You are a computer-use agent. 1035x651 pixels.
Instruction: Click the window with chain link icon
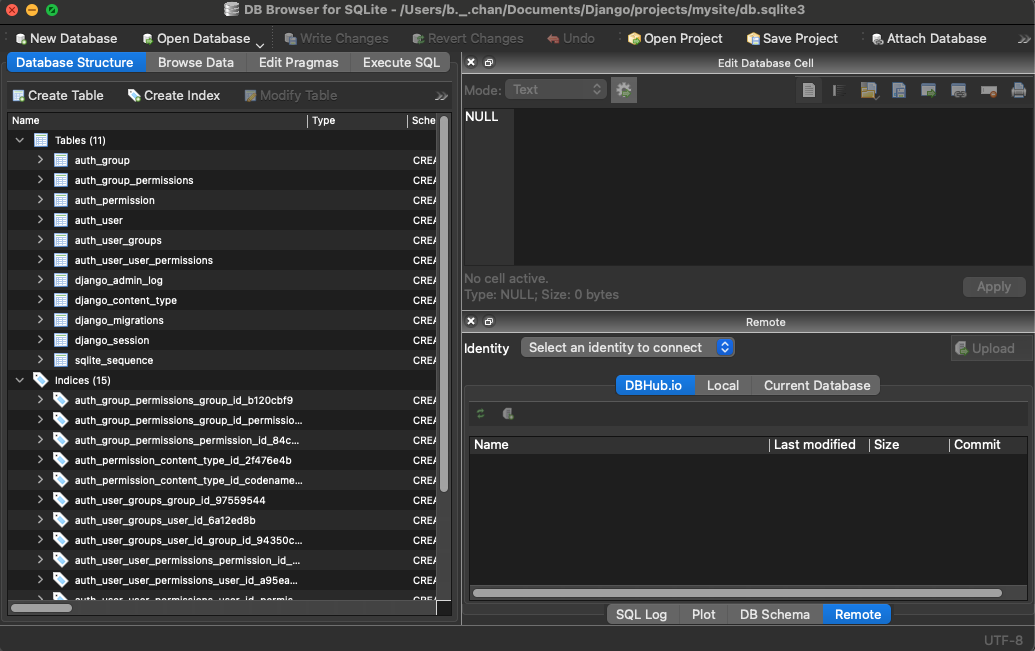(958, 90)
